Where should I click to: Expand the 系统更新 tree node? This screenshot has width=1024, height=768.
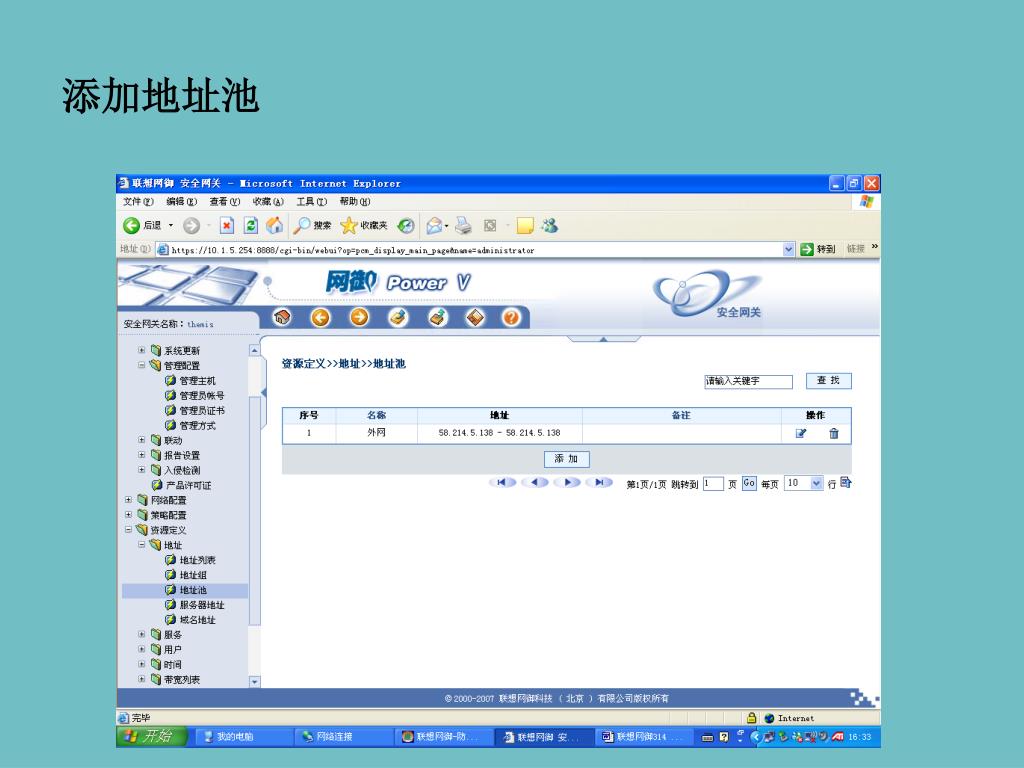click(x=142, y=350)
